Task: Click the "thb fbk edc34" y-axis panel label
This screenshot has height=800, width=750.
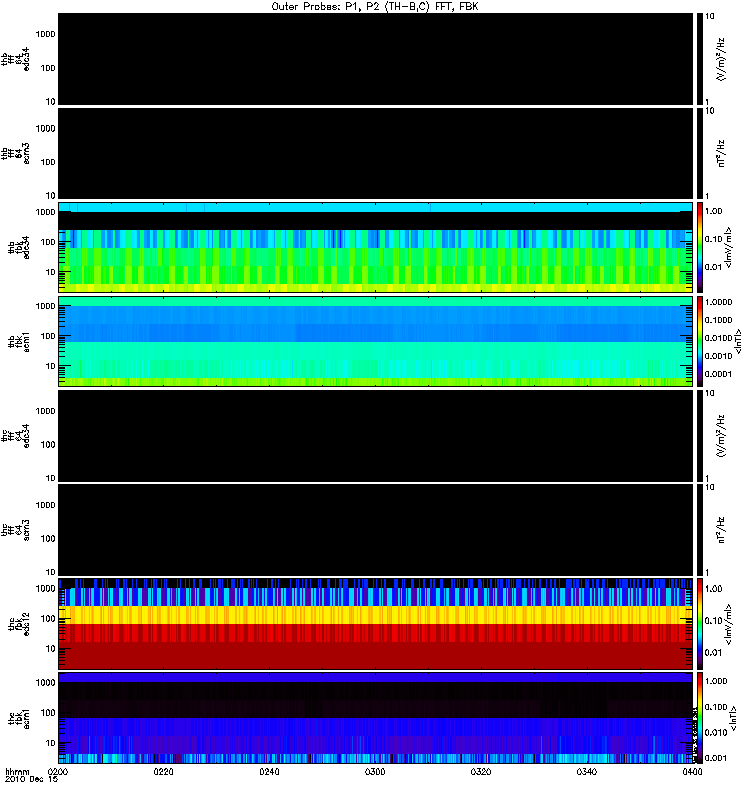Action: click(x=18, y=247)
